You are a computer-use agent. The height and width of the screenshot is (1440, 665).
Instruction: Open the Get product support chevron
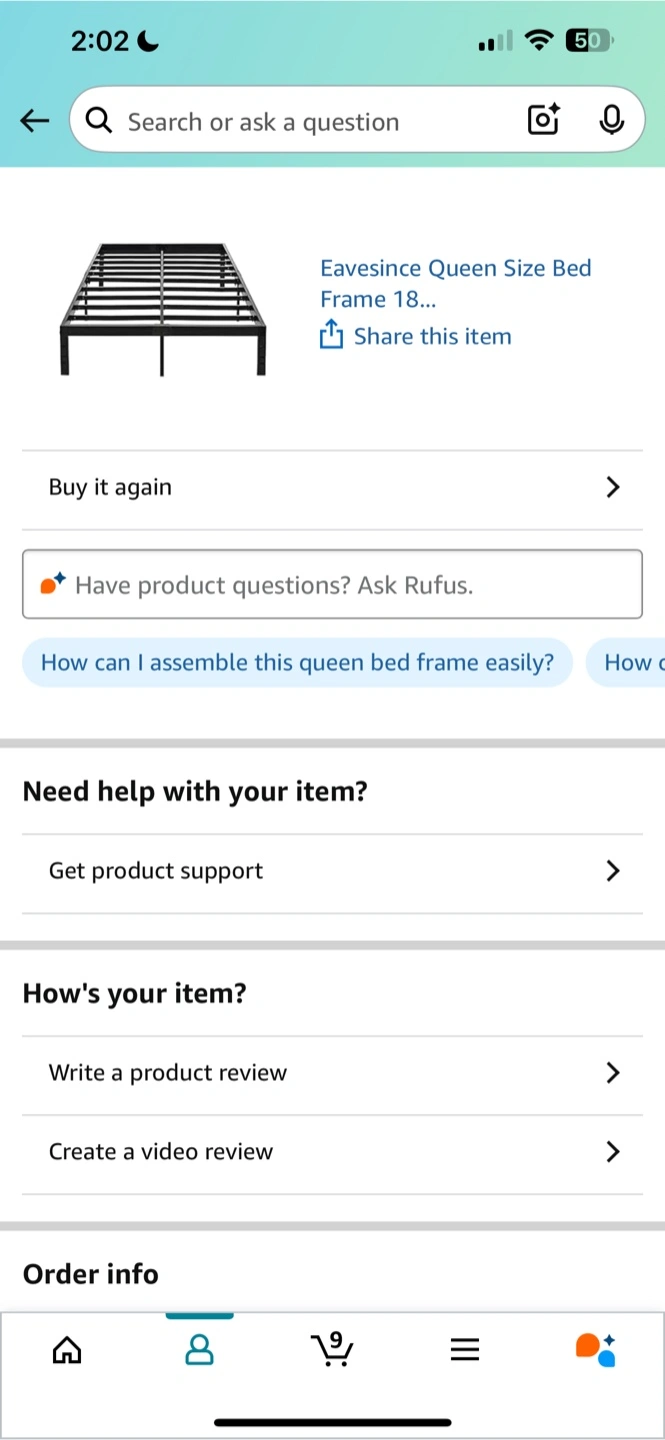point(613,871)
